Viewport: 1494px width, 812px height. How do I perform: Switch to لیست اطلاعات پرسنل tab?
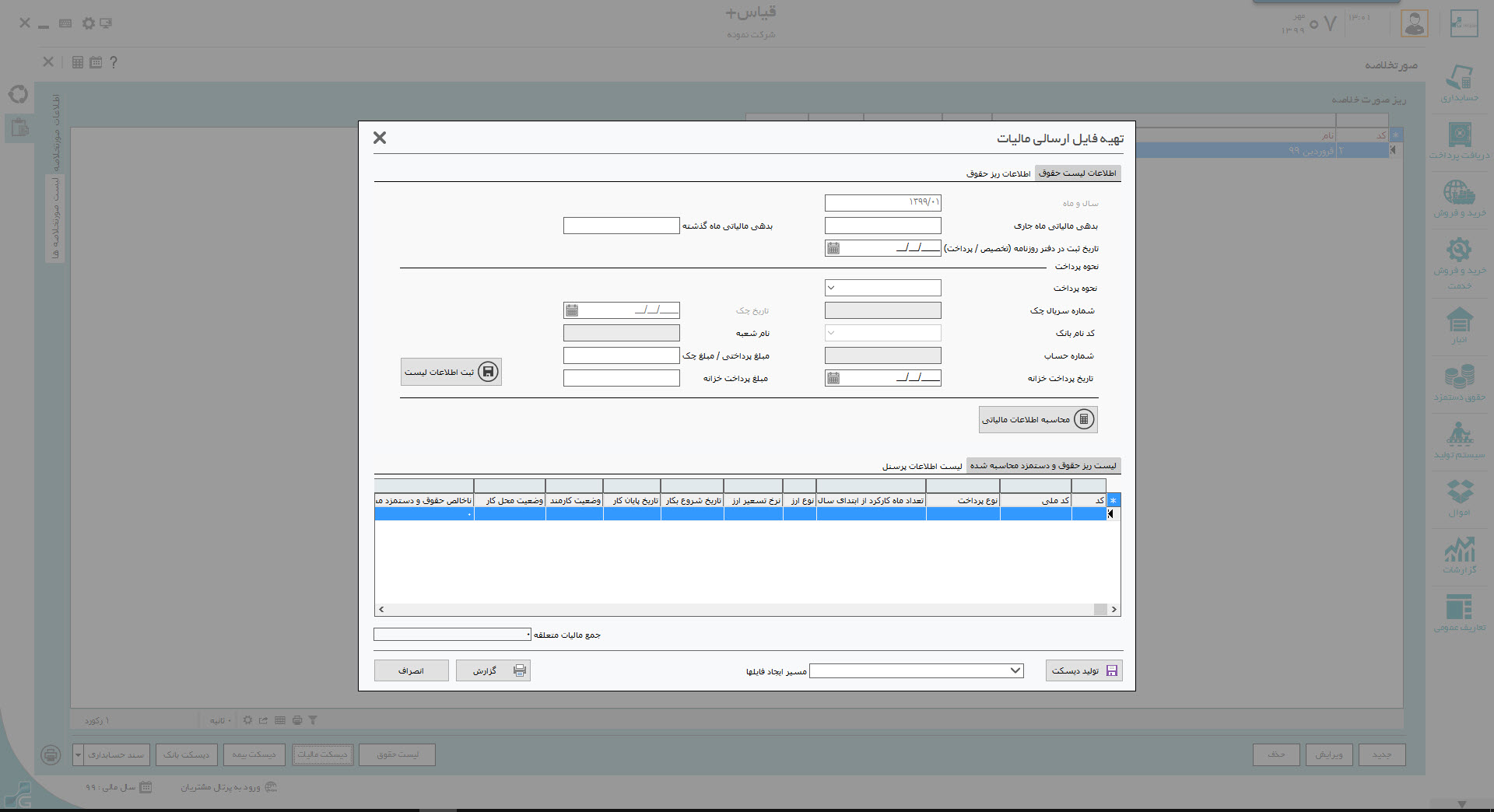922,466
